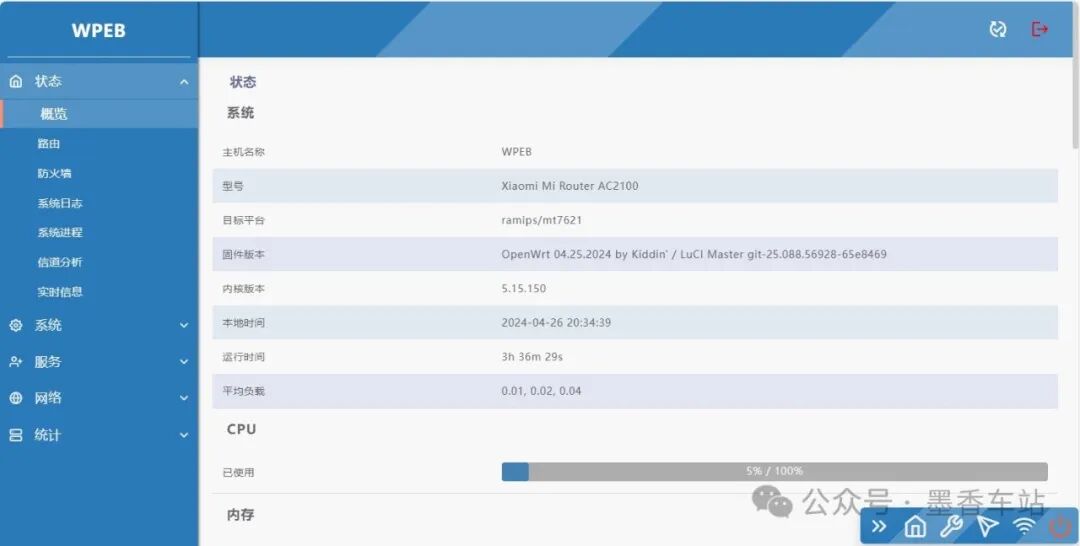Viewport: 1080px width, 546px height.
Task: Click the server icon beside 统计
Action: [16, 435]
